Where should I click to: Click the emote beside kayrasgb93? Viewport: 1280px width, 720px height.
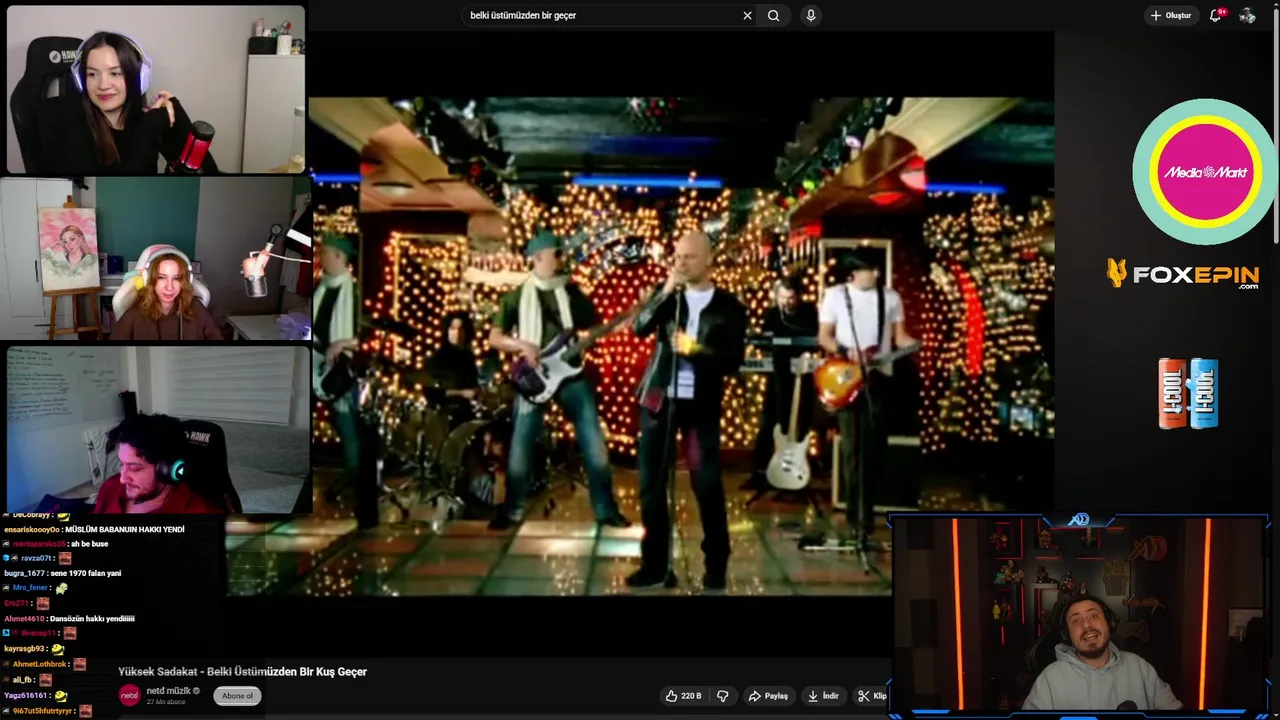pos(57,648)
